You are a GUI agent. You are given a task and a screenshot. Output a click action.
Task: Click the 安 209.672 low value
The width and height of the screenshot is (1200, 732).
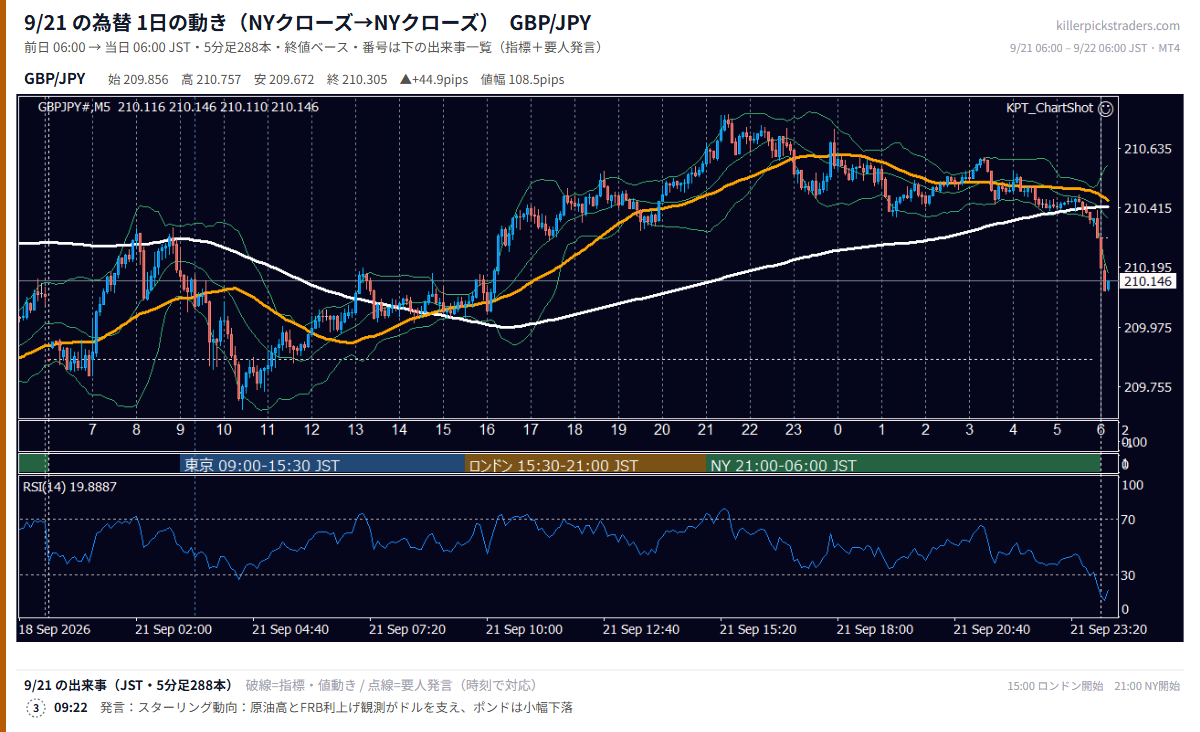[x=284, y=80]
